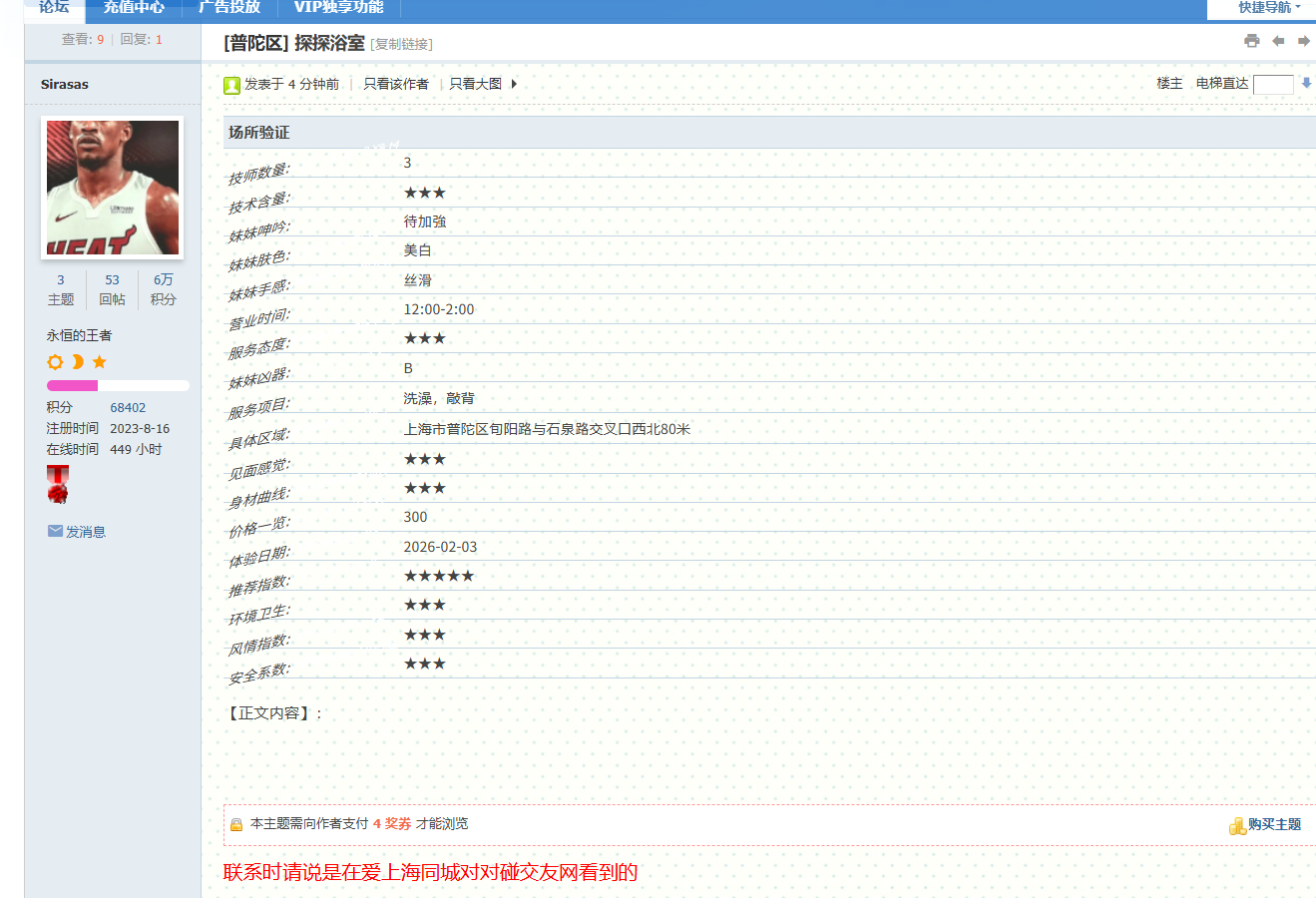The height and width of the screenshot is (898, 1316).
Task: Click the 复制链接 link
Action: coord(401,45)
